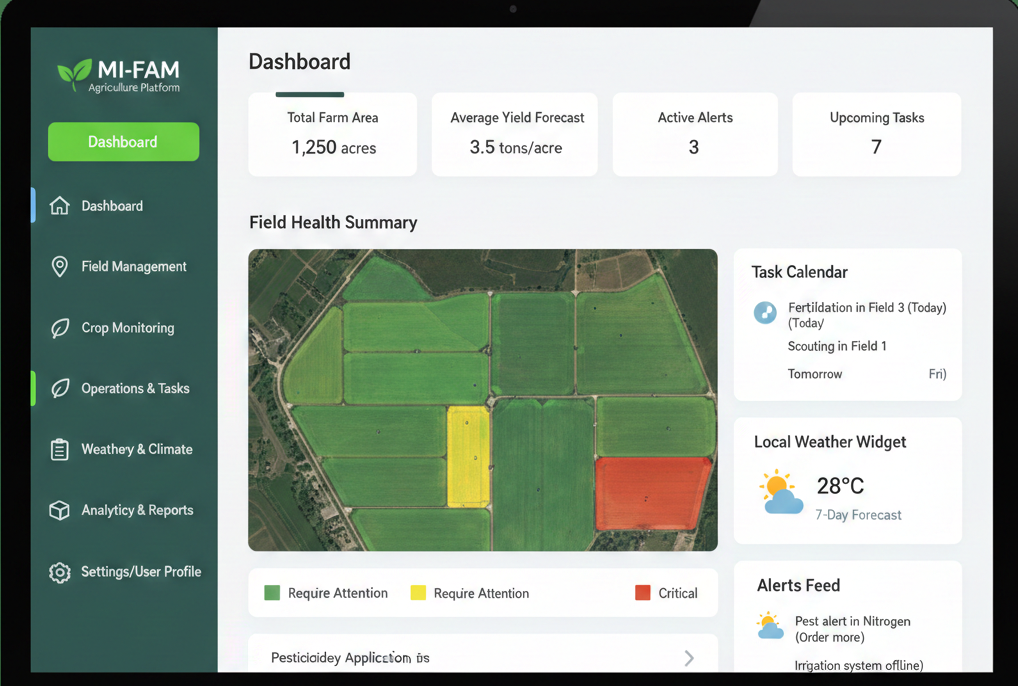Expand the Pesticide Application row chevron
The image size is (1018, 686).
[x=689, y=658]
